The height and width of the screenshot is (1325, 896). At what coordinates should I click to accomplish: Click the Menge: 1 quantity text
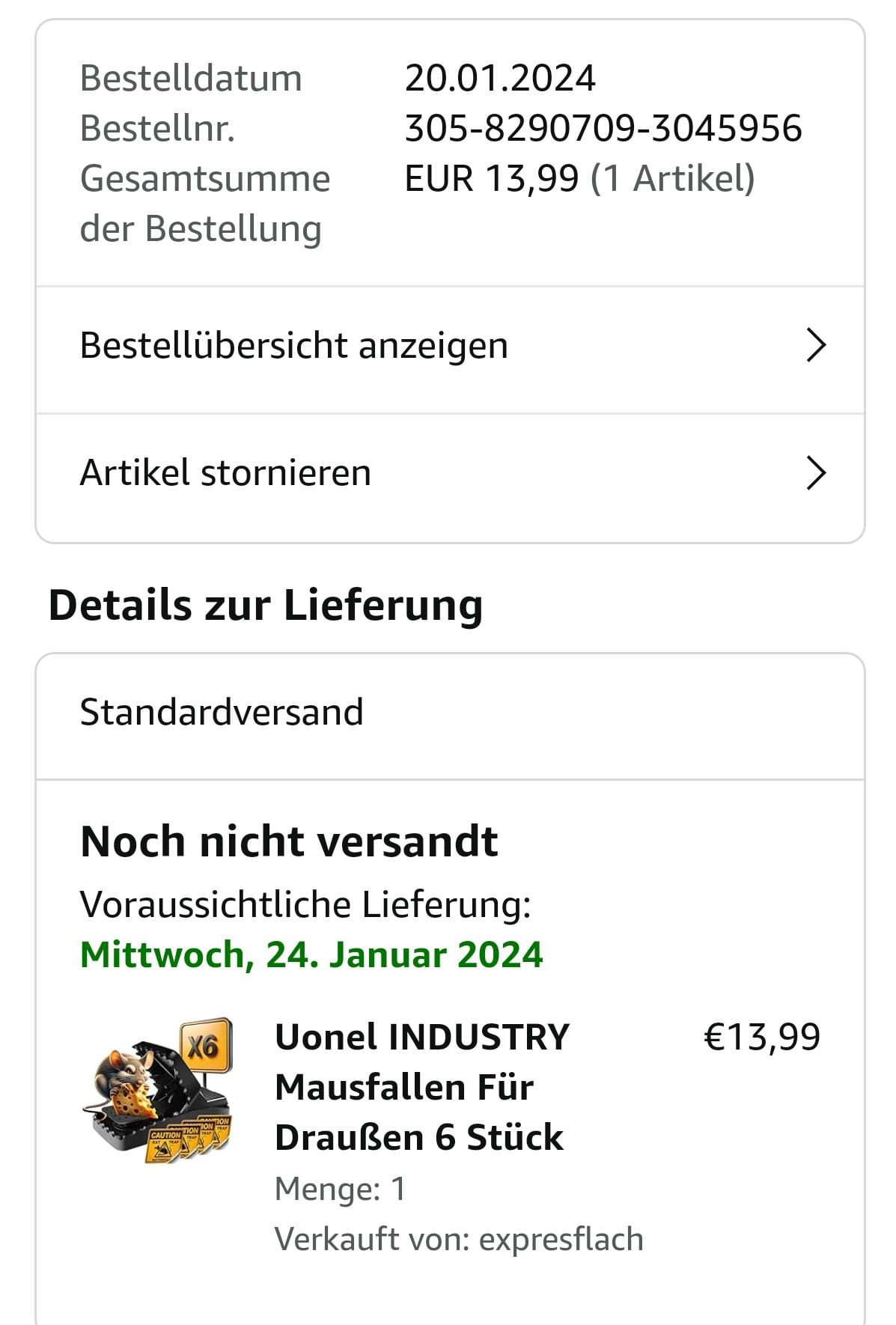[341, 1189]
